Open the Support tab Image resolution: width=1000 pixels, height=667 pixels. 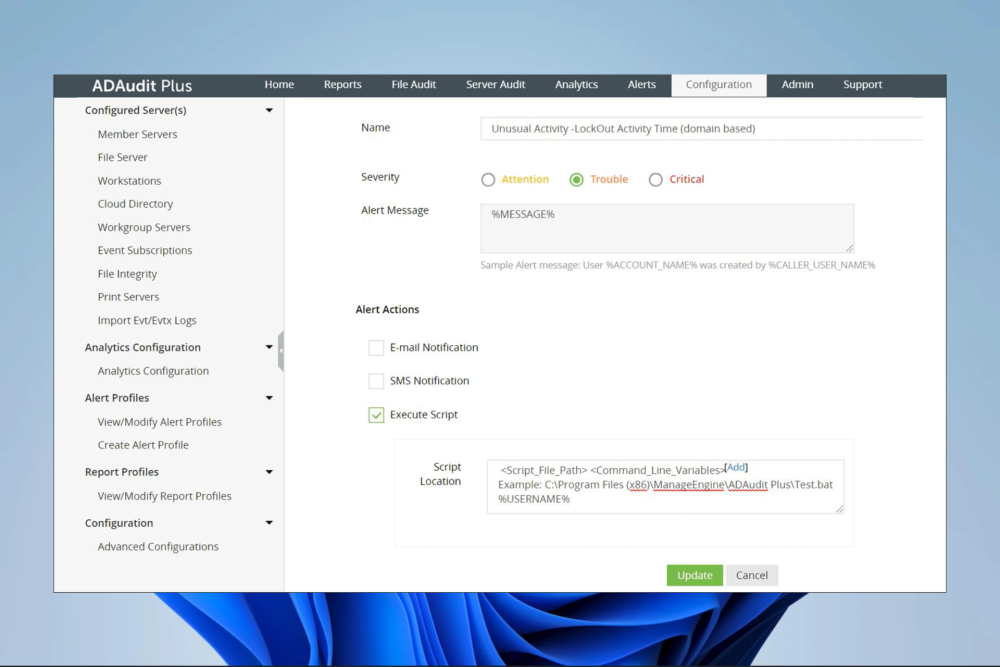(862, 84)
